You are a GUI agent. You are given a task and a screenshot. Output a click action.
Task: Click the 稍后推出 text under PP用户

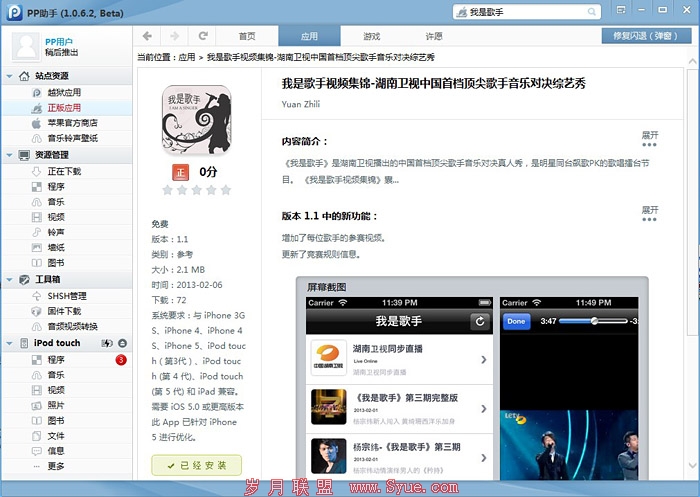(x=62, y=52)
